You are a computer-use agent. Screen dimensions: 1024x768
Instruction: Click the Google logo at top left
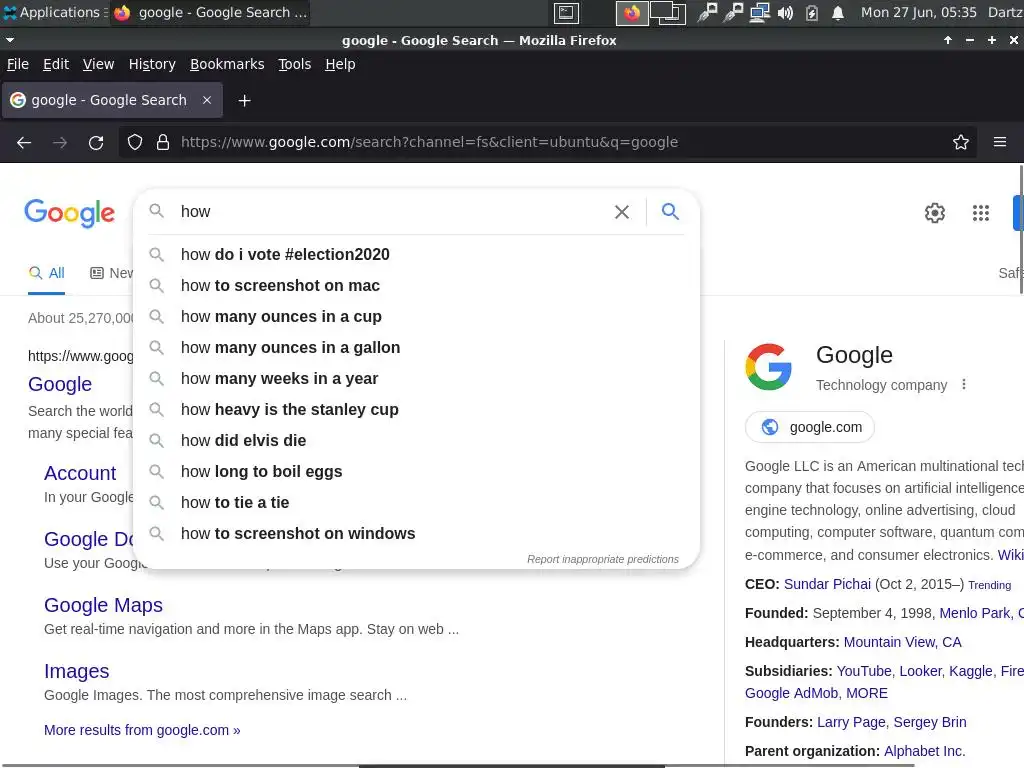click(69, 213)
